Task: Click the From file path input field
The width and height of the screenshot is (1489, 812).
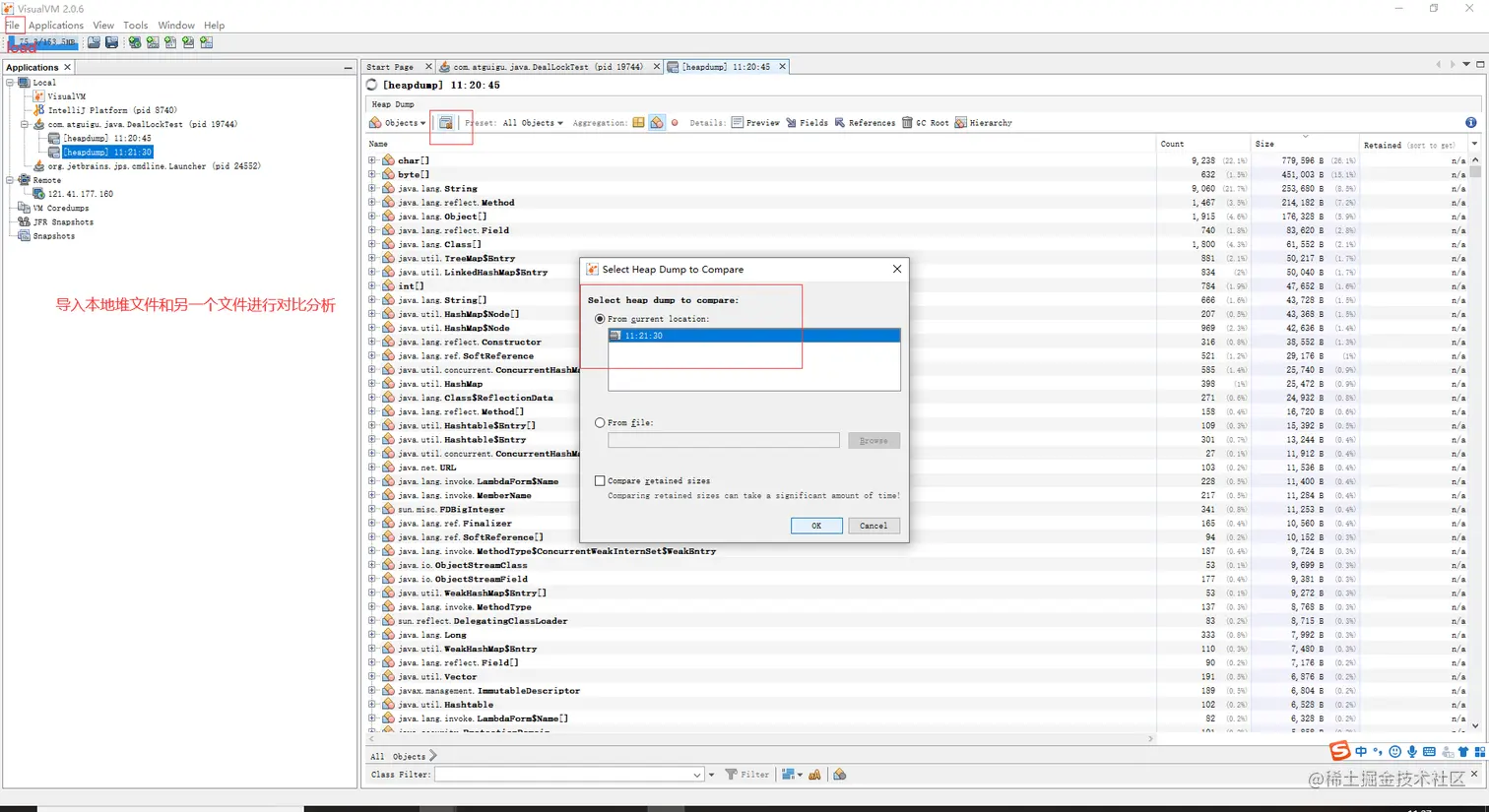Action: pyautogui.click(x=724, y=440)
